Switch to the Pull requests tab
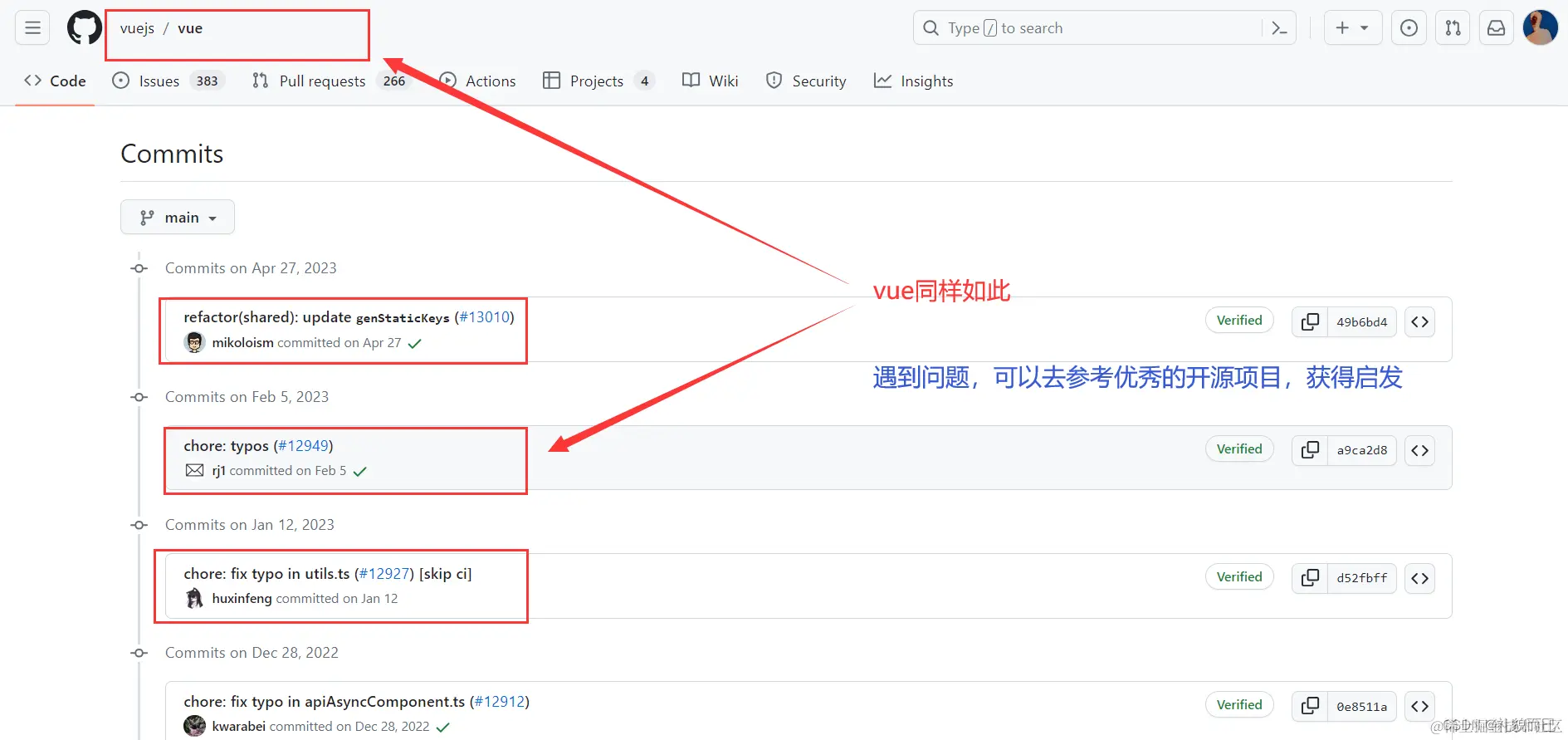This screenshot has height=740, width=1568. (x=331, y=81)
